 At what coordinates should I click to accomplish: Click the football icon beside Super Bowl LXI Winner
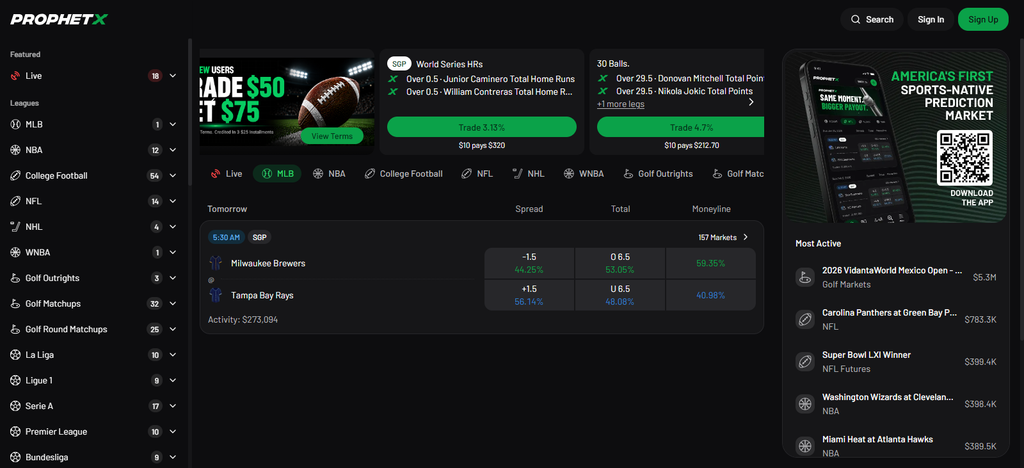coord(805,362)
